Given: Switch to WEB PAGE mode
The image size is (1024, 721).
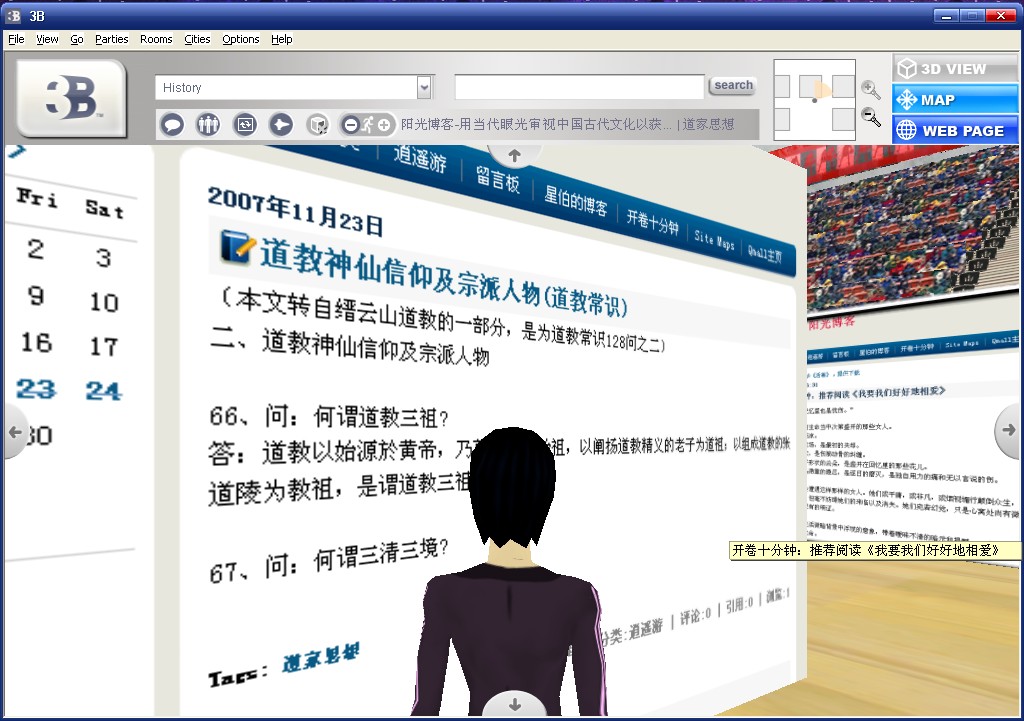Looking at the screenshot, I should click(954, 131).
